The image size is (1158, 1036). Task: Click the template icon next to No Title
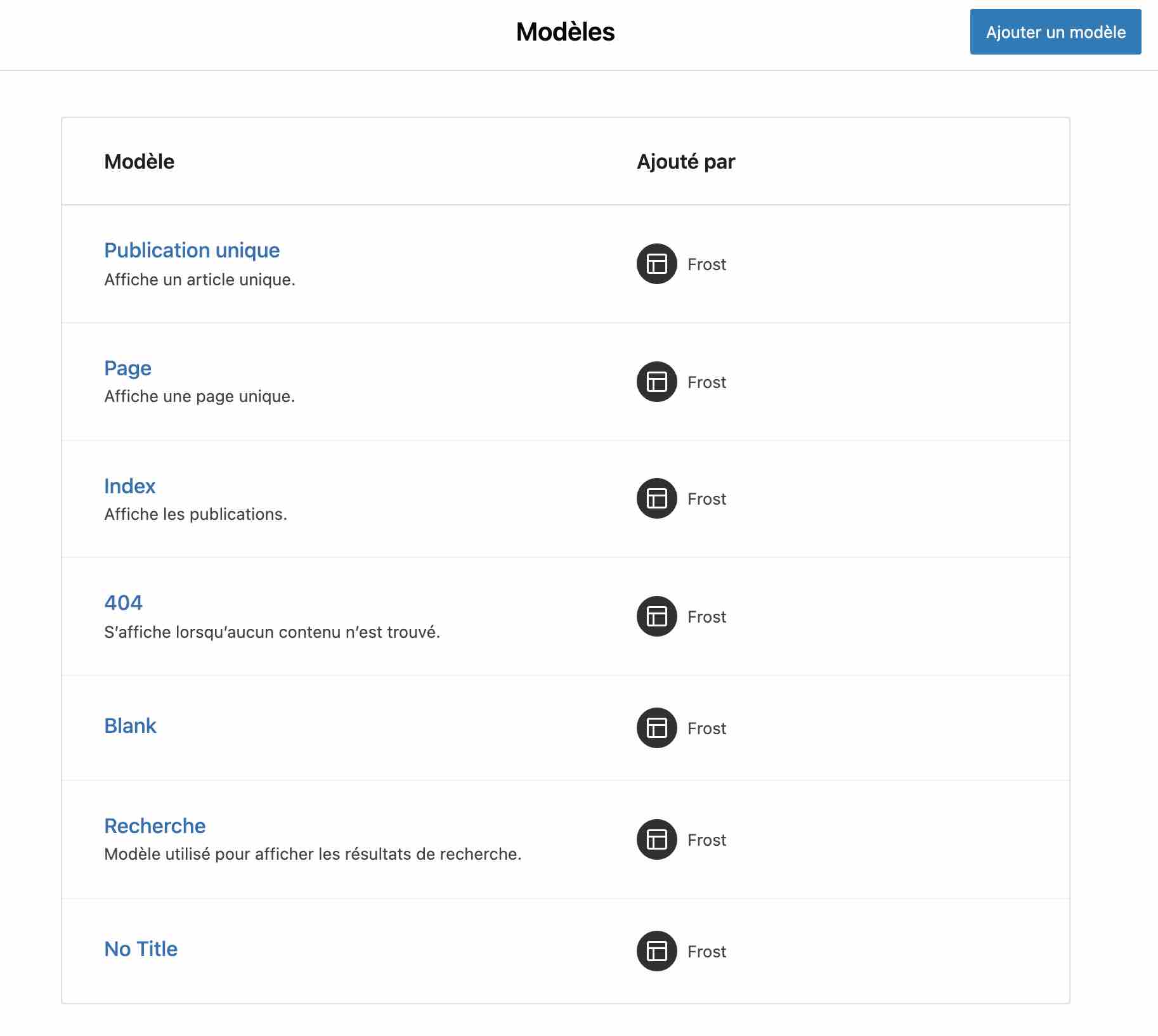(656, 951)
